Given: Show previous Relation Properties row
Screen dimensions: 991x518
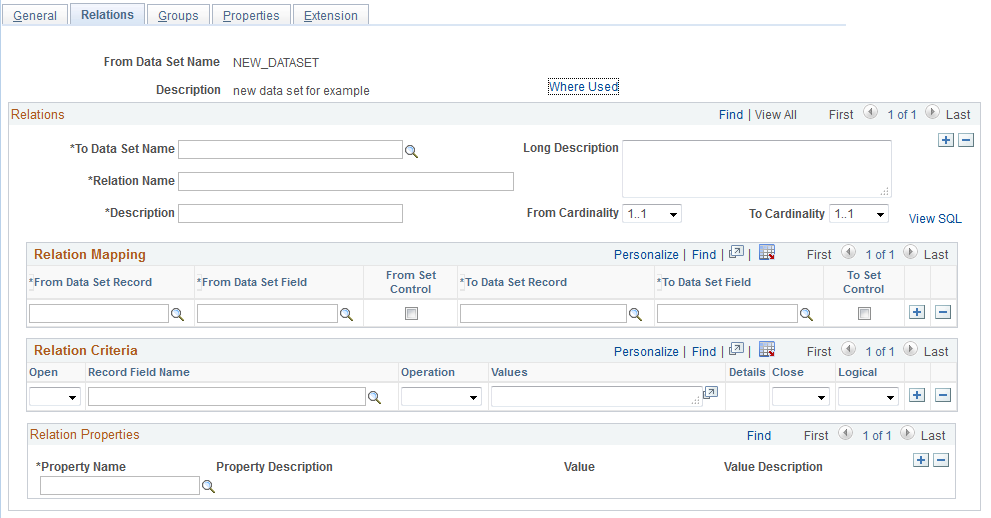Looking at the screenshot, I should click(845, 433).
